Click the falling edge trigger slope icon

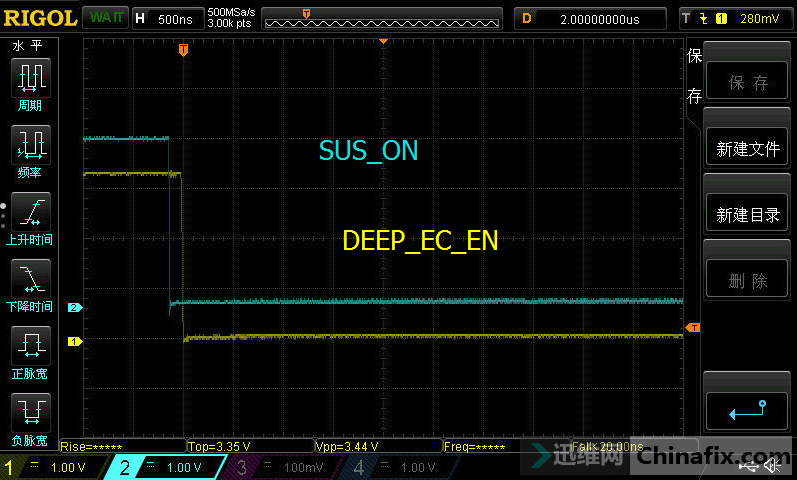(x=703, y=19)
